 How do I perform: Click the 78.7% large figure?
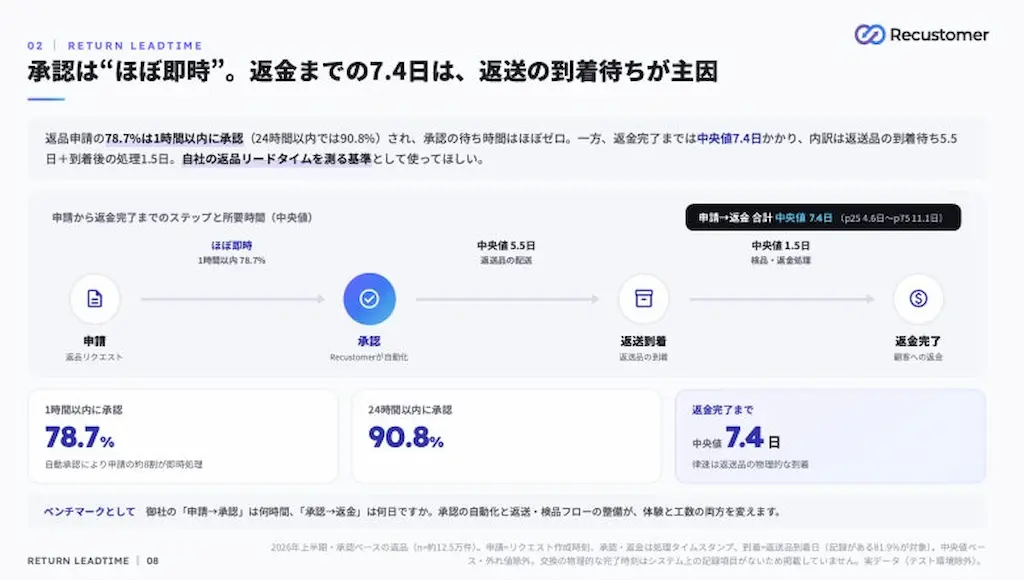80,437
